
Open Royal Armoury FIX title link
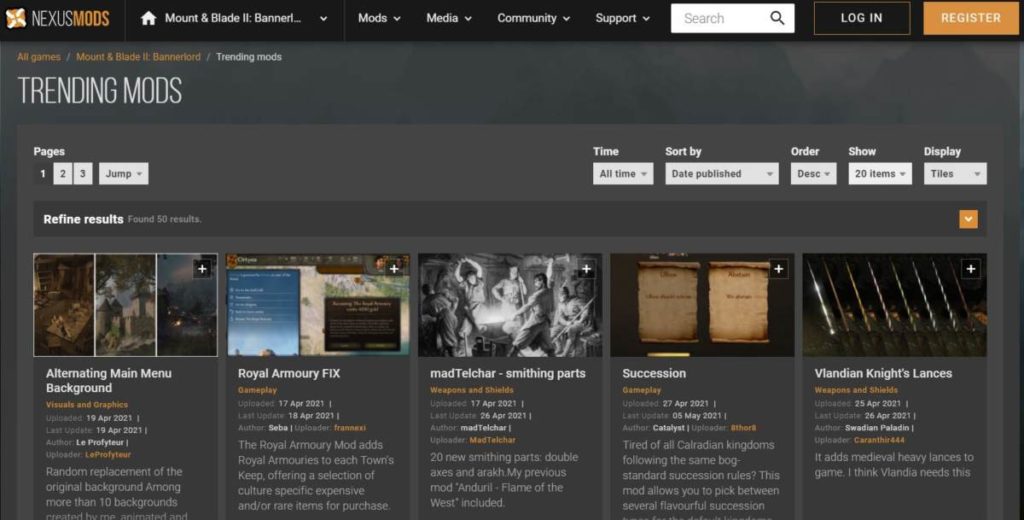(x=289, y=374)
